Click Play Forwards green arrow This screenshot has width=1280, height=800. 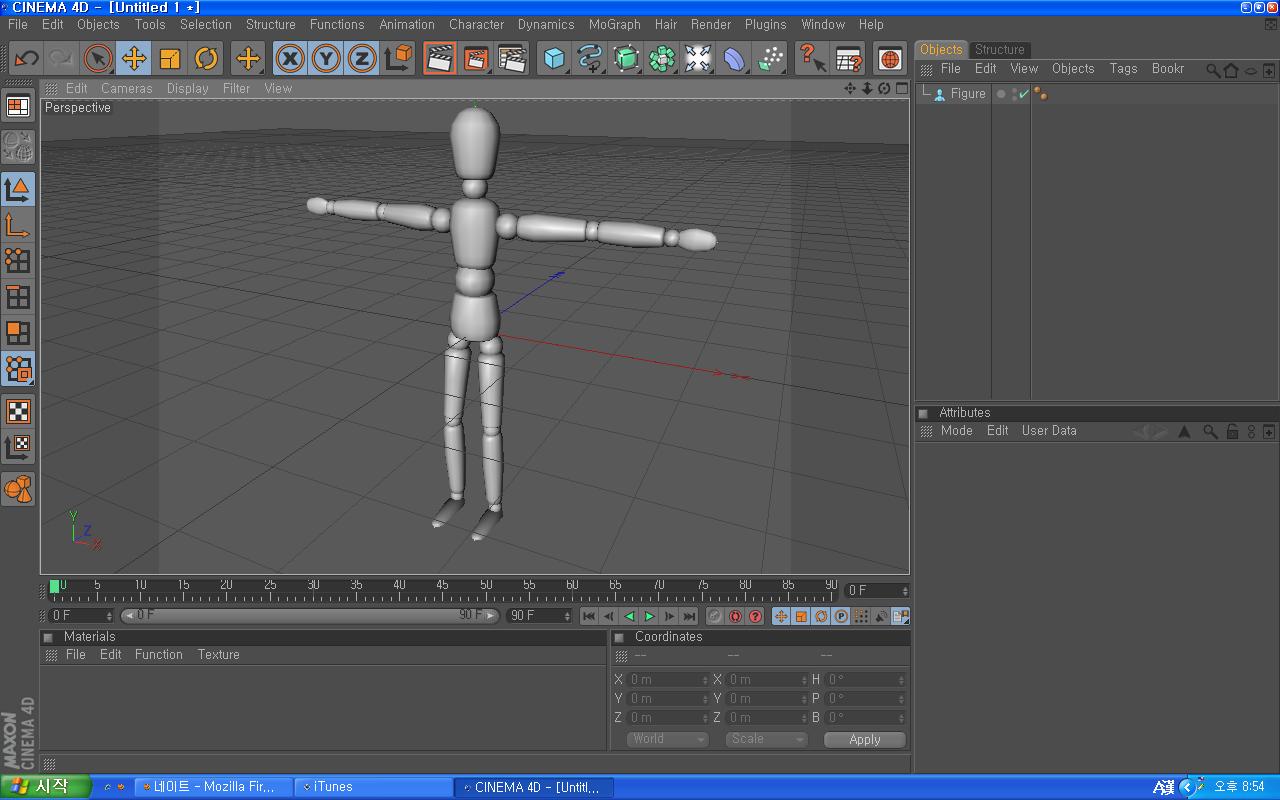coord(649,616)
